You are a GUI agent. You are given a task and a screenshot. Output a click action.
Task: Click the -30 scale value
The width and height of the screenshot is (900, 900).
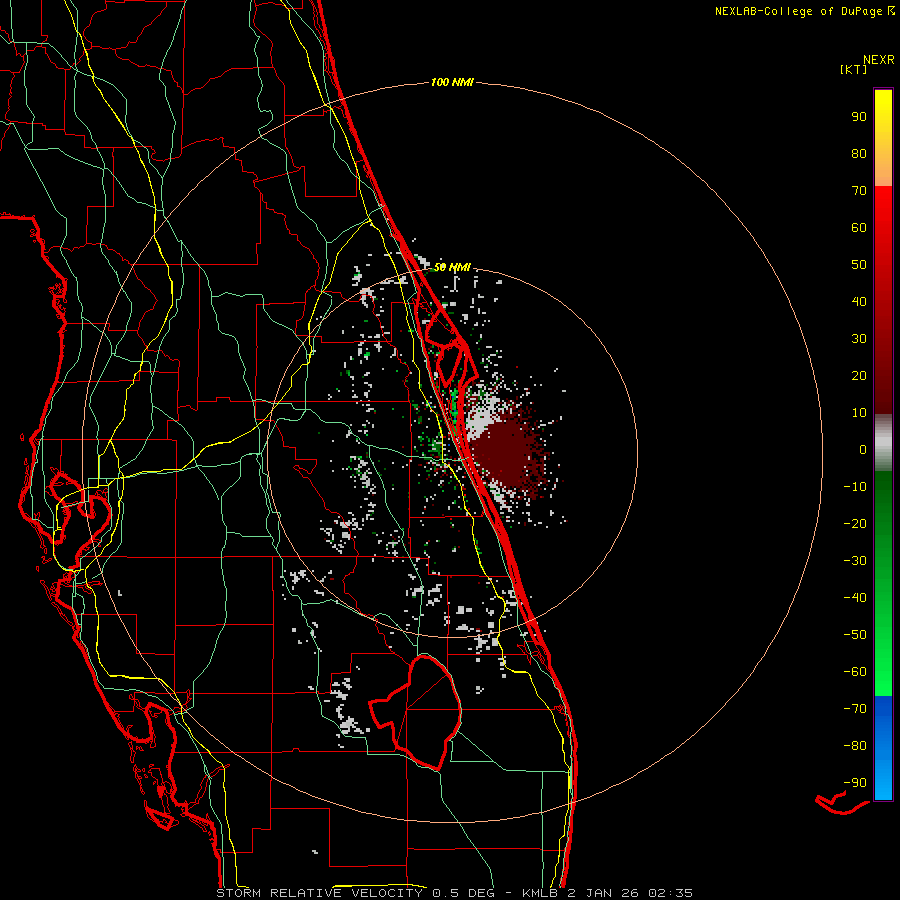coord(855,561)
